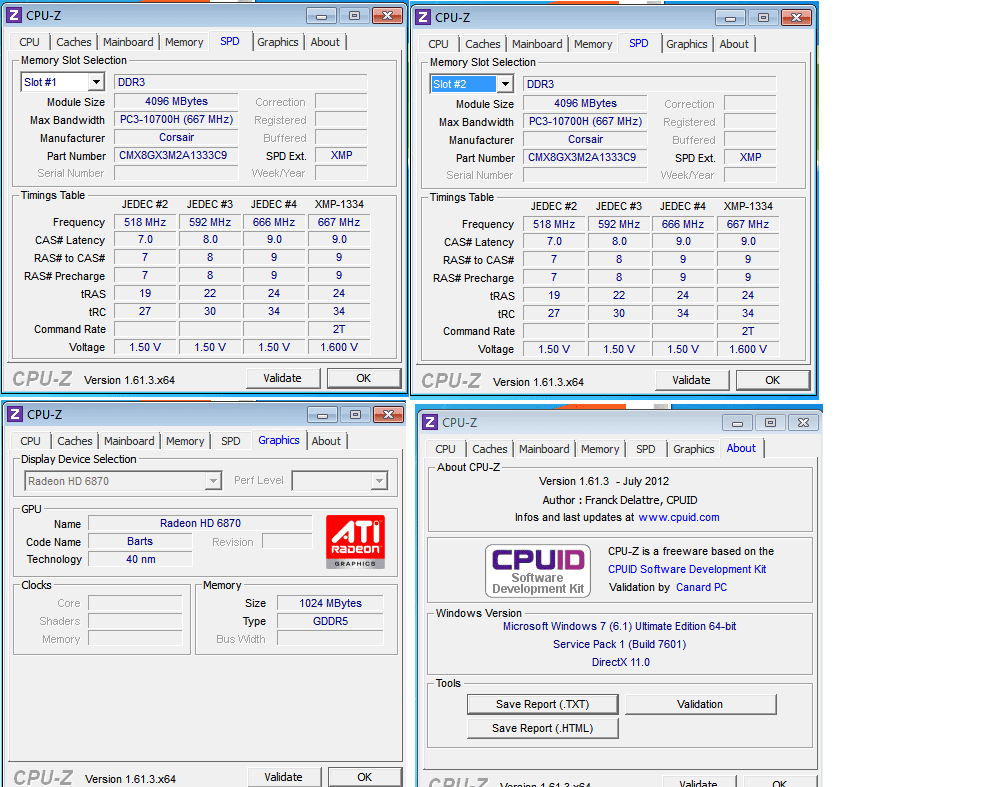
Task: Click OK in Slot #1 window
Action: pyautogui.click(x=364, y=378)
